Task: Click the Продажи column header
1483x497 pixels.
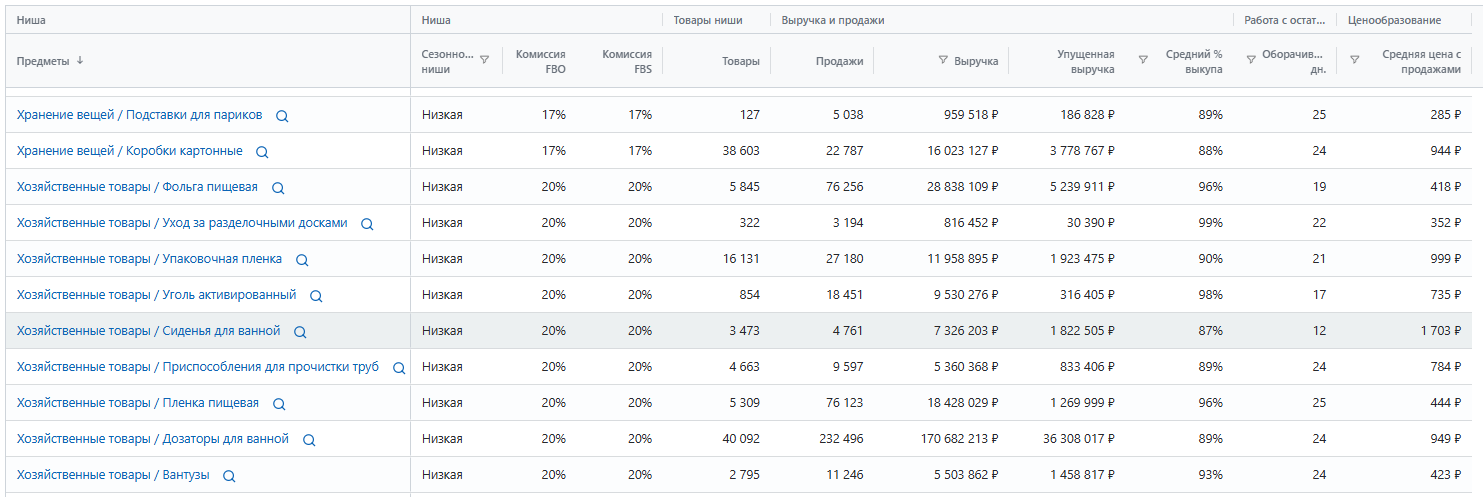Action: point(839,61)
